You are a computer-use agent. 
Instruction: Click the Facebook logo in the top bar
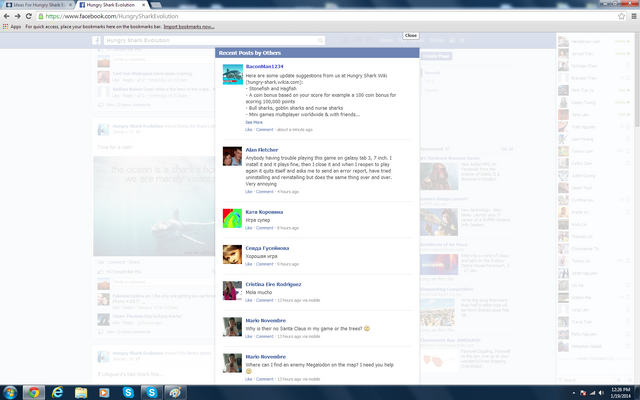[96, 40]
